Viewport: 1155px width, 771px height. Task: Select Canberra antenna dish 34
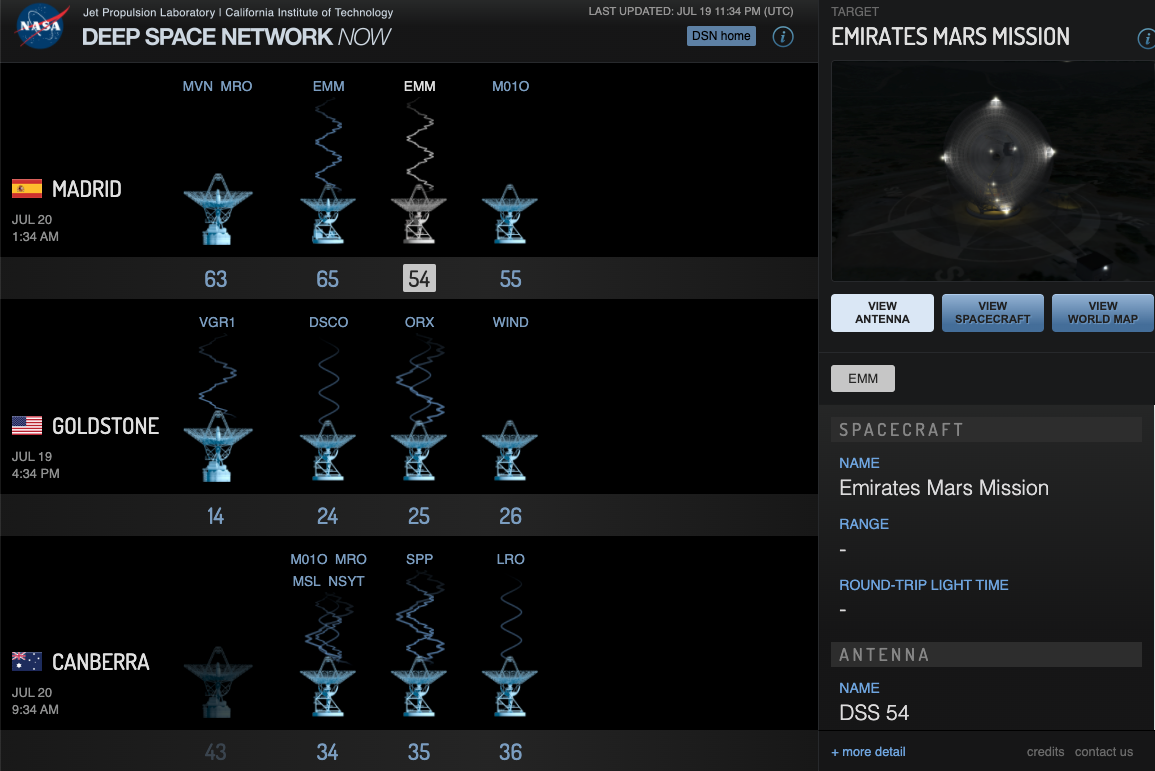tap(327, 686)
